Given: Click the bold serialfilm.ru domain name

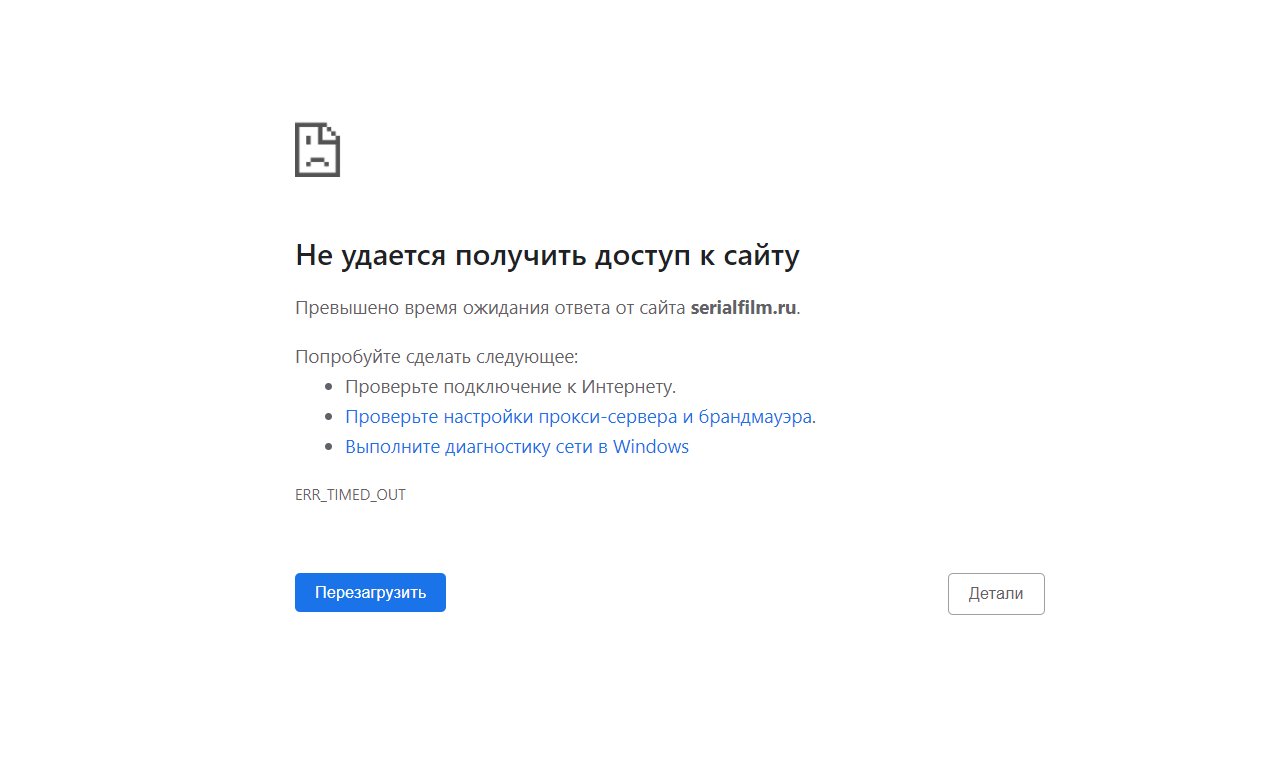Looking at the screenshot, I should [x=743, y=308].
